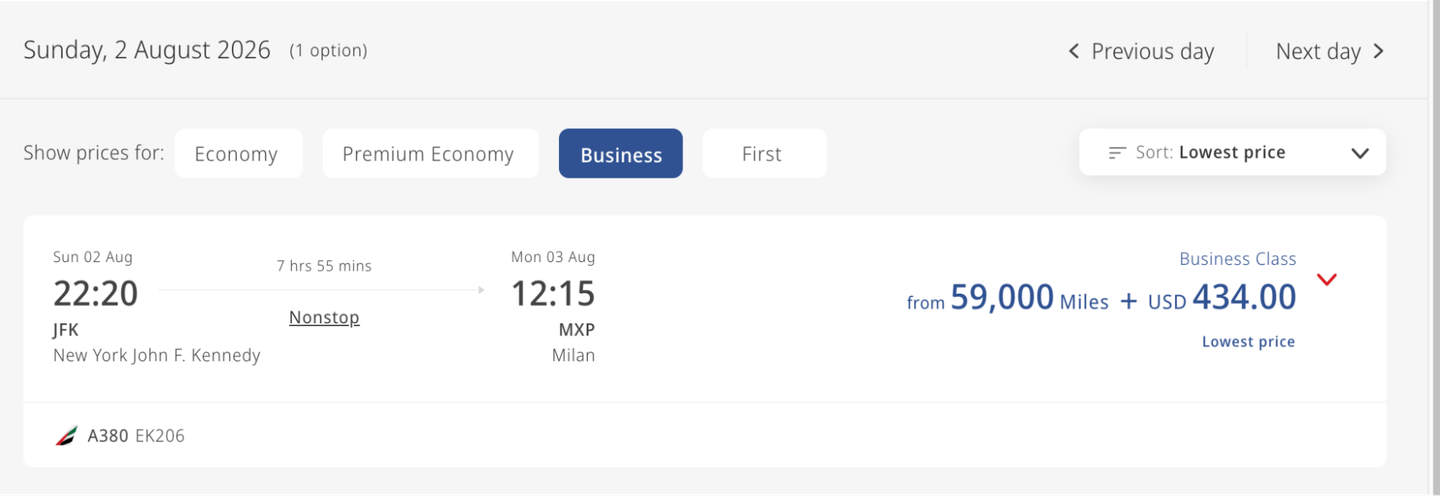Click the Emirates airline logo icon
This screenshot has width=1440, height=496.
coord(66,436)
